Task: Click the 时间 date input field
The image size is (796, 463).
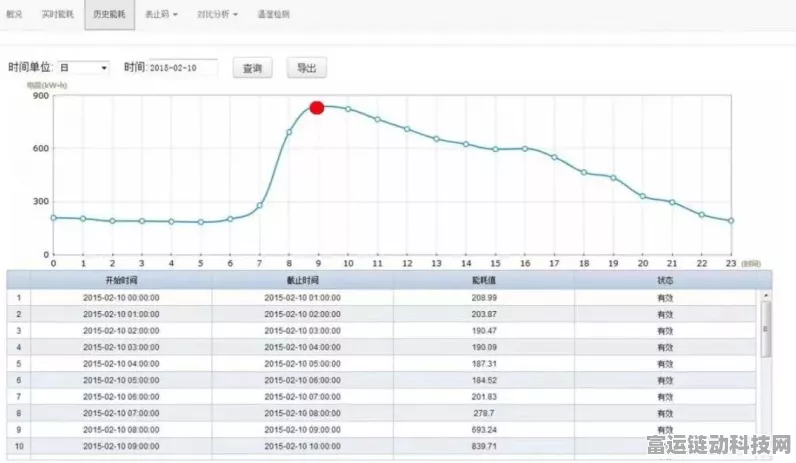Action: coord(183,68)
